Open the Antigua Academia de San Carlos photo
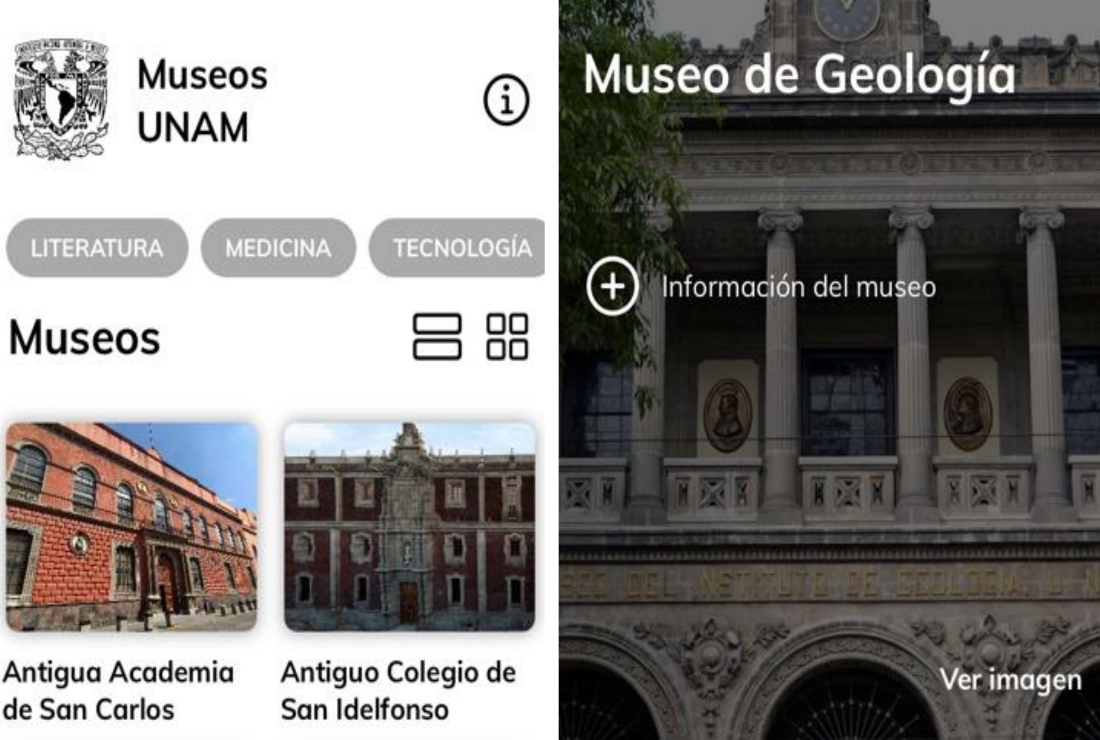 (131, 526)
